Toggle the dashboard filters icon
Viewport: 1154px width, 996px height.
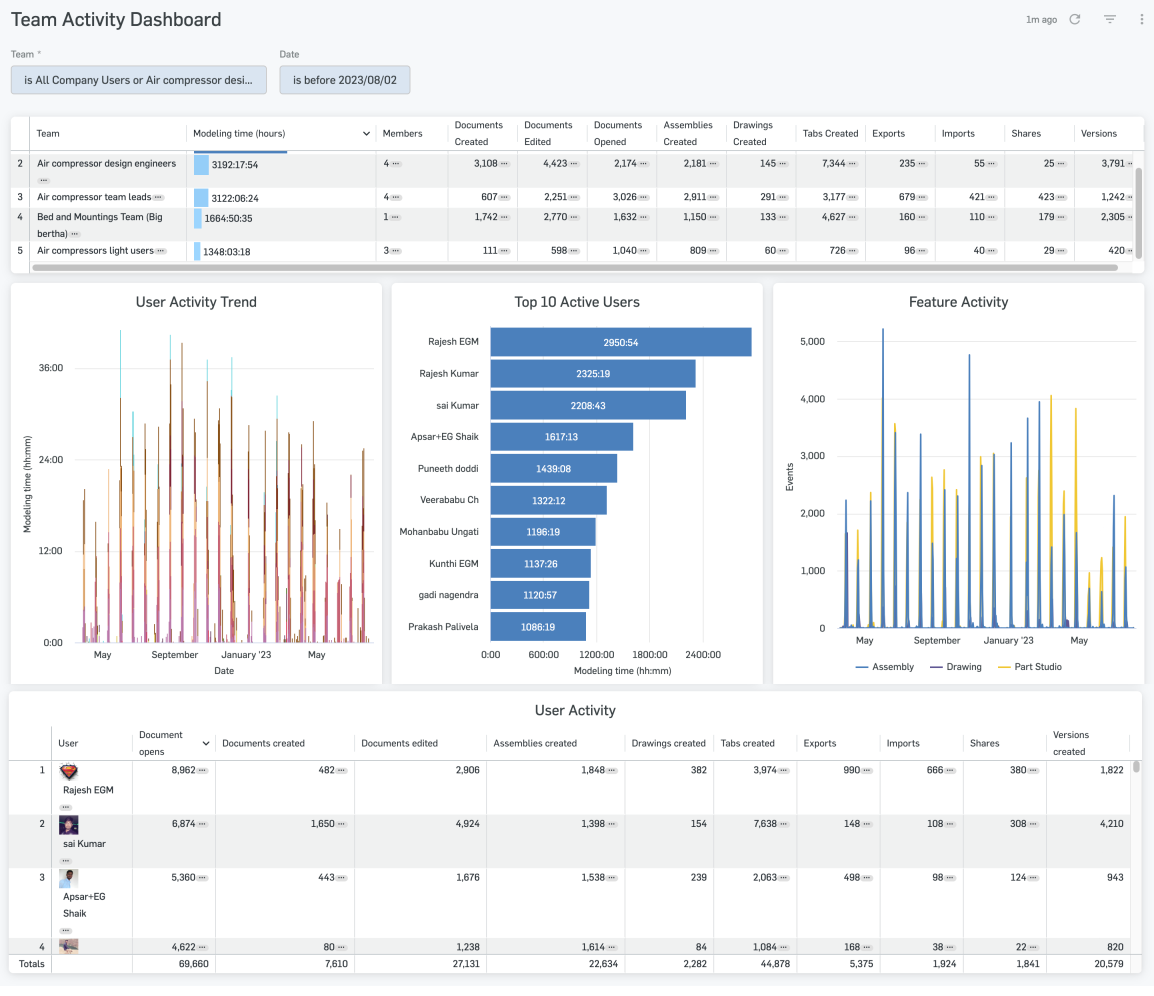tap(1109, 19)
